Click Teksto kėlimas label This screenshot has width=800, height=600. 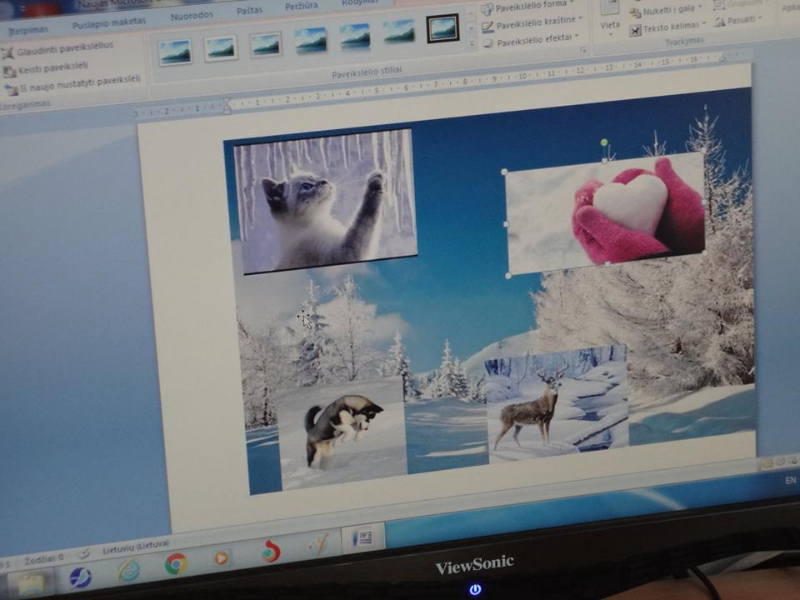(x=670, y=28)
